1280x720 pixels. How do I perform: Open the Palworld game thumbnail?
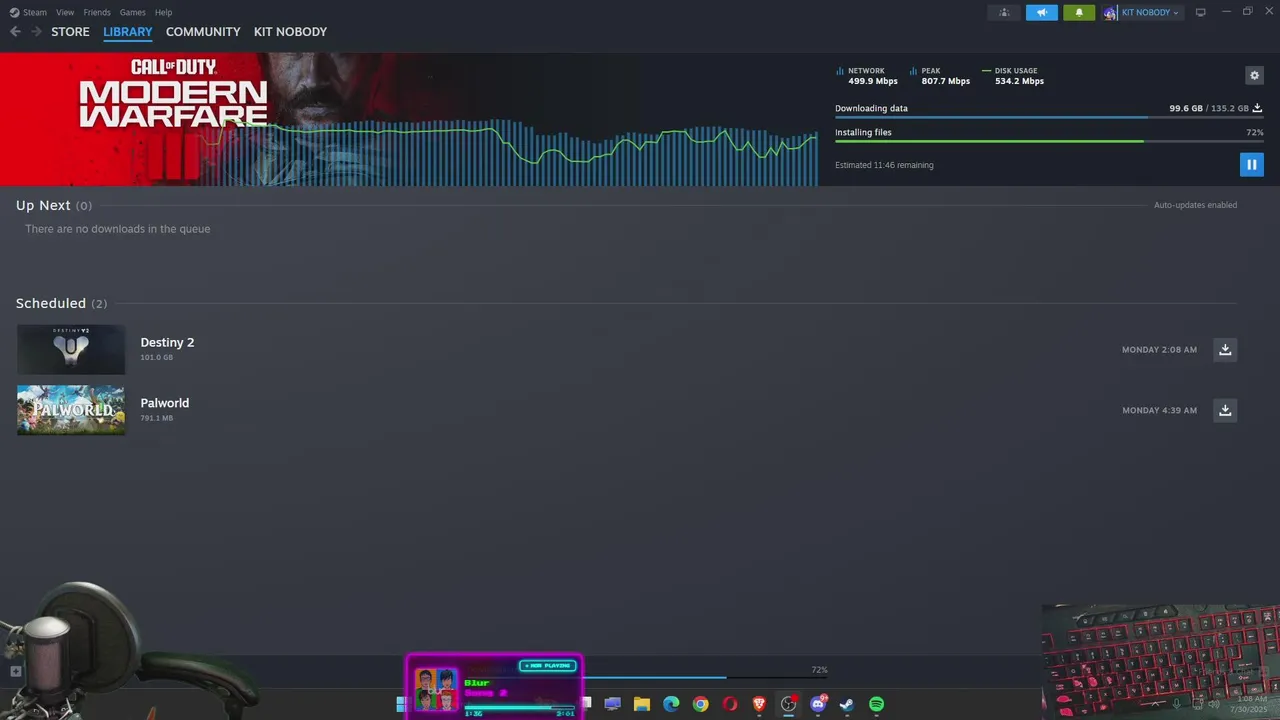point(71,410)
